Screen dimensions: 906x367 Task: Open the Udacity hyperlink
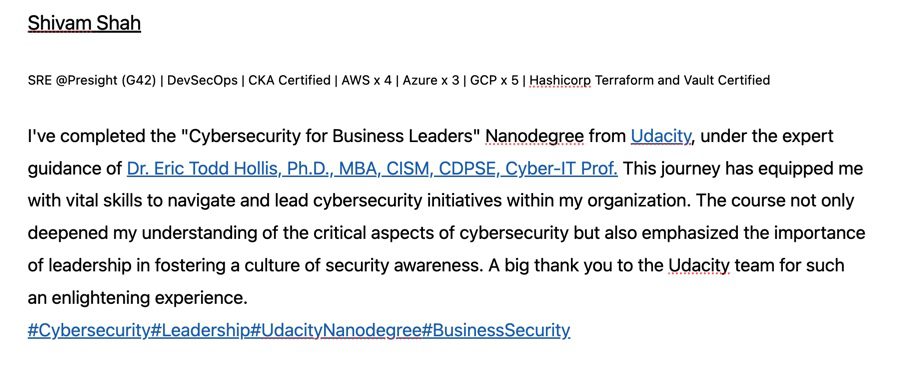(660, 137)
